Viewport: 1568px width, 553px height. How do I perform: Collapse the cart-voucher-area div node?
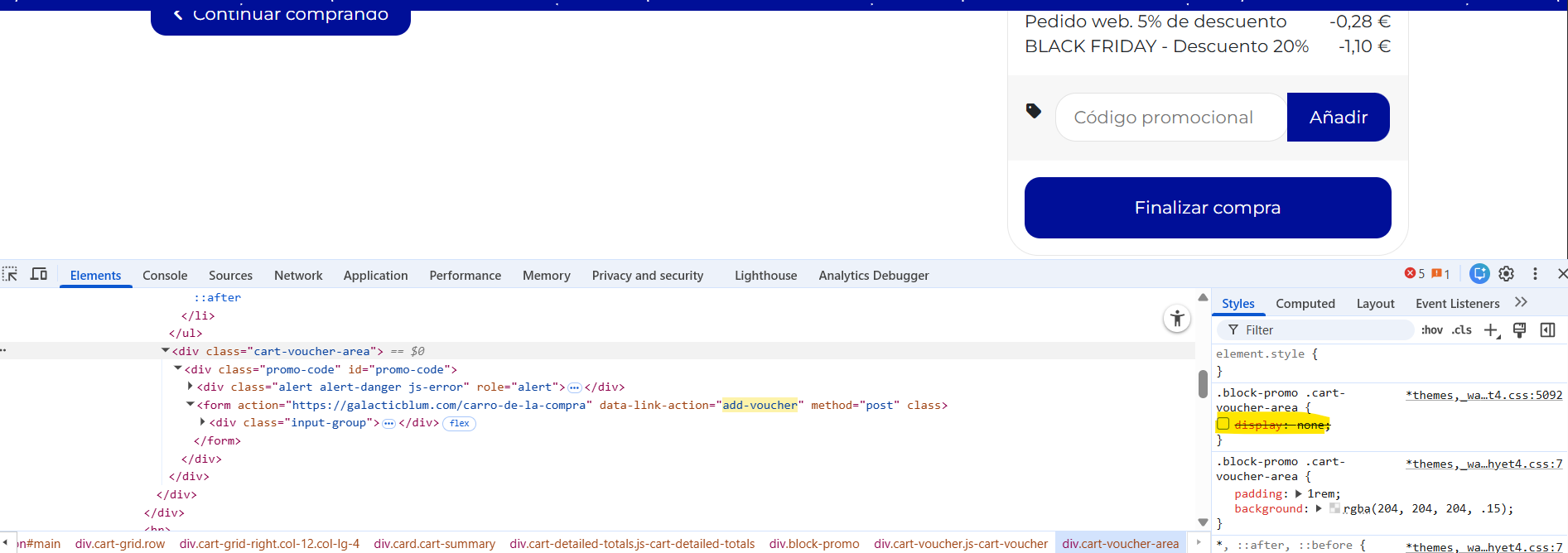tap(166, 351)
